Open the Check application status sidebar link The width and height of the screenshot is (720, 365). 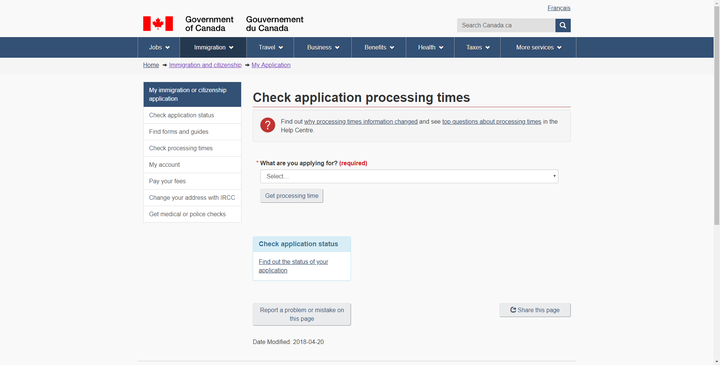tap(192, 115)
